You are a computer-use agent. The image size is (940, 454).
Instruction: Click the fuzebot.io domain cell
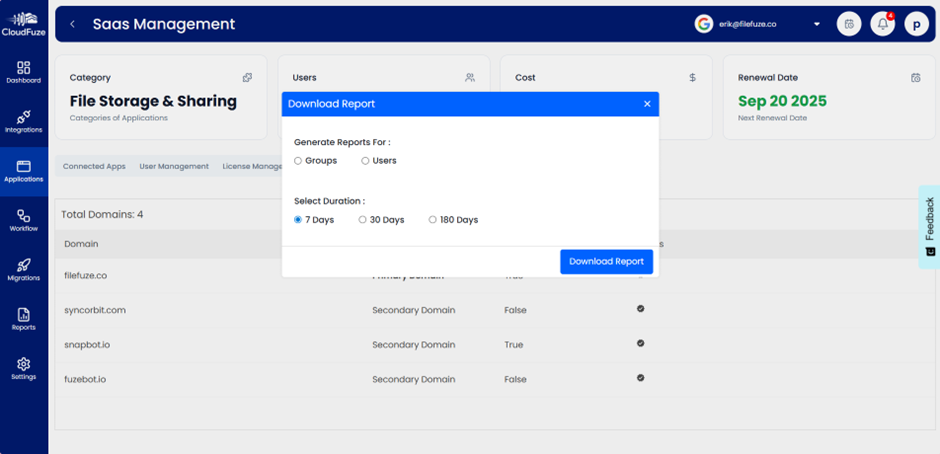coord(85,379)
